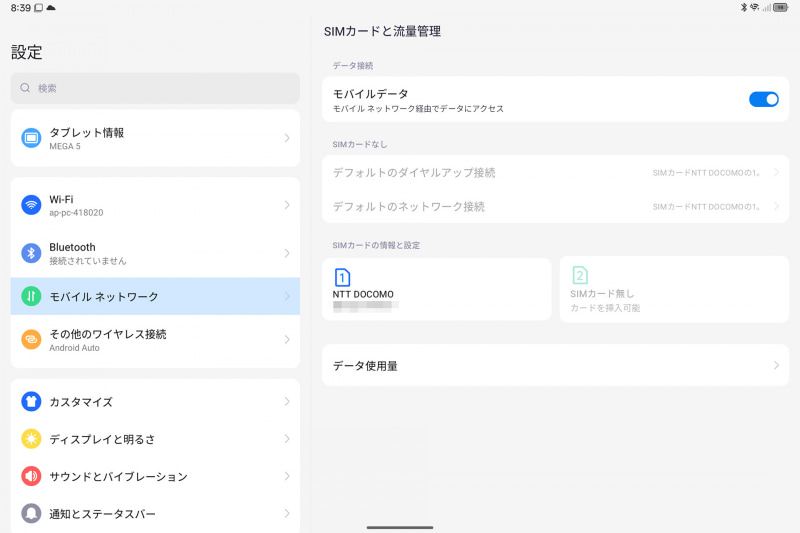Open デフォルトのダイヤルアップ接続 setting
The image size is (800, 533).
[556, 172]
